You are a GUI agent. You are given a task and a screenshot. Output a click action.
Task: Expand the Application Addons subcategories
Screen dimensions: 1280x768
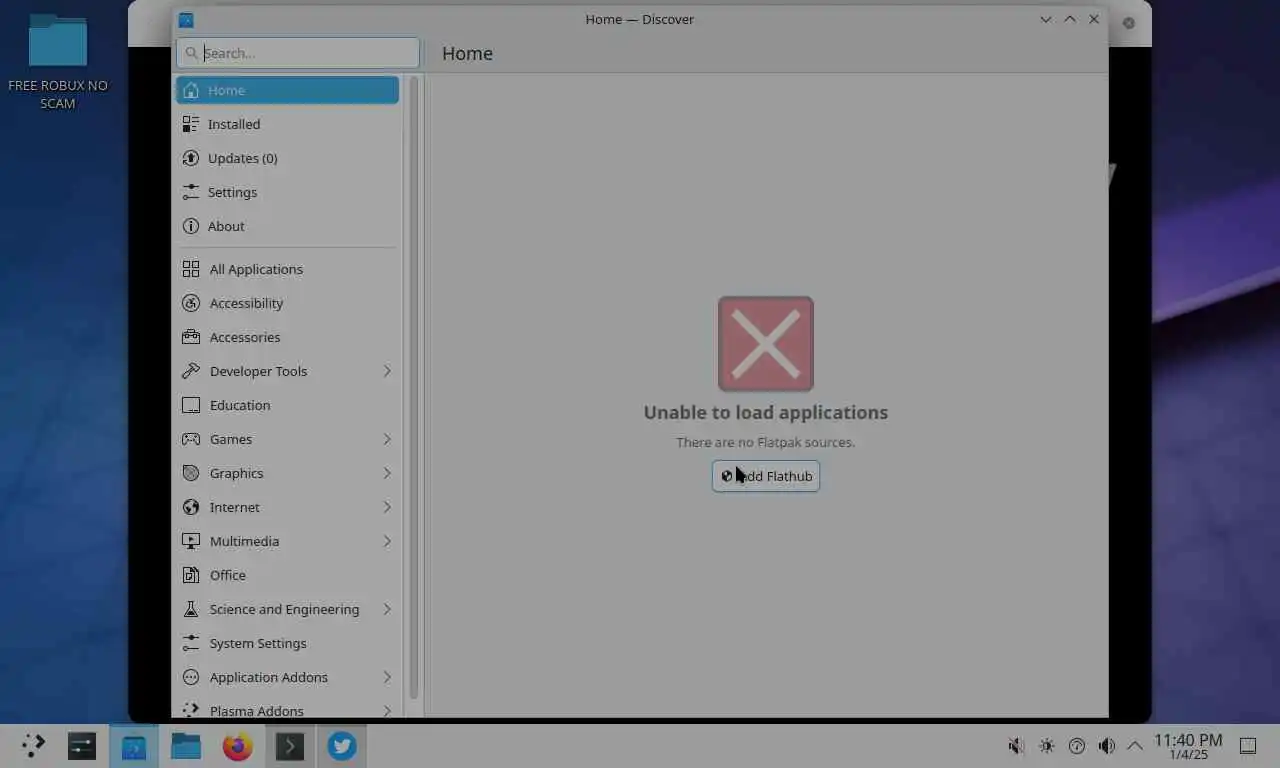pyautogui.click(x=387, y=677)
